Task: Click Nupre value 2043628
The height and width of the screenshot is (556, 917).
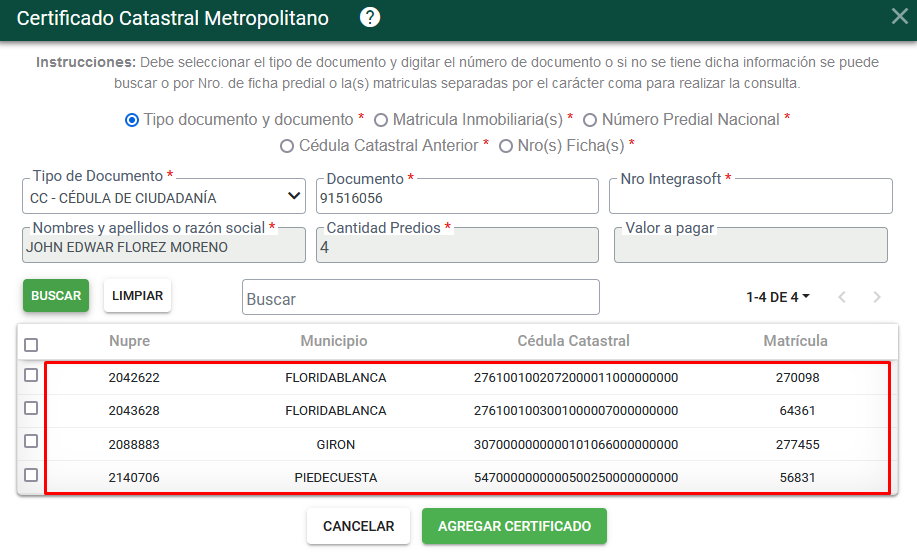Action: [134, 410]
